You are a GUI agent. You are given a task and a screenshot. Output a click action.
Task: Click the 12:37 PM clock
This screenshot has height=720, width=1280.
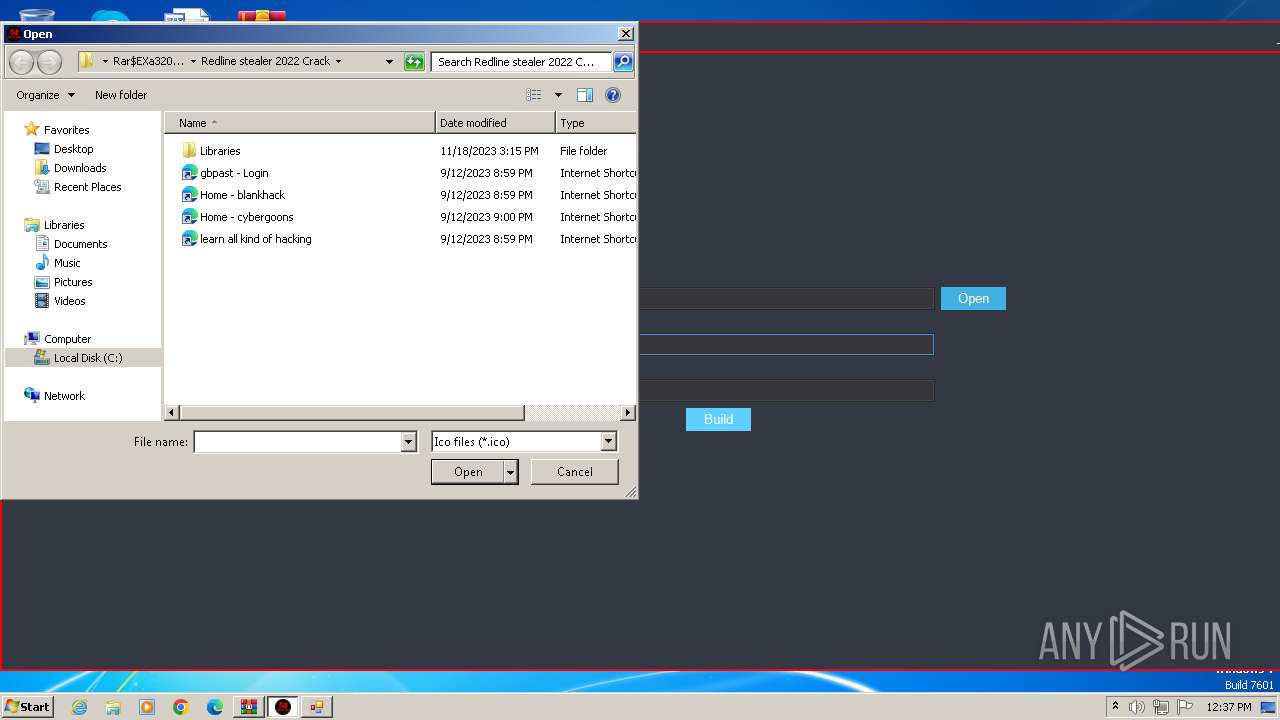(x=1228, y=707)
